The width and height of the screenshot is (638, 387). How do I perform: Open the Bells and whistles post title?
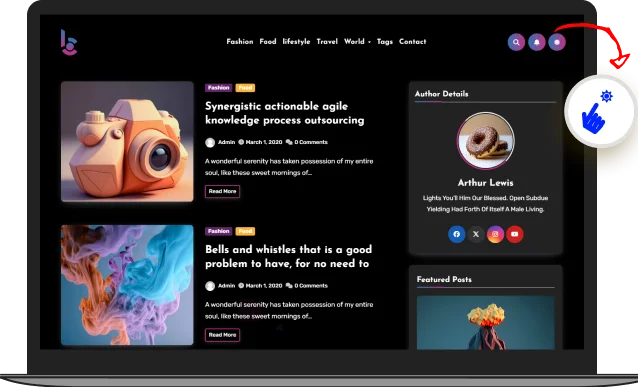[288, 256]
